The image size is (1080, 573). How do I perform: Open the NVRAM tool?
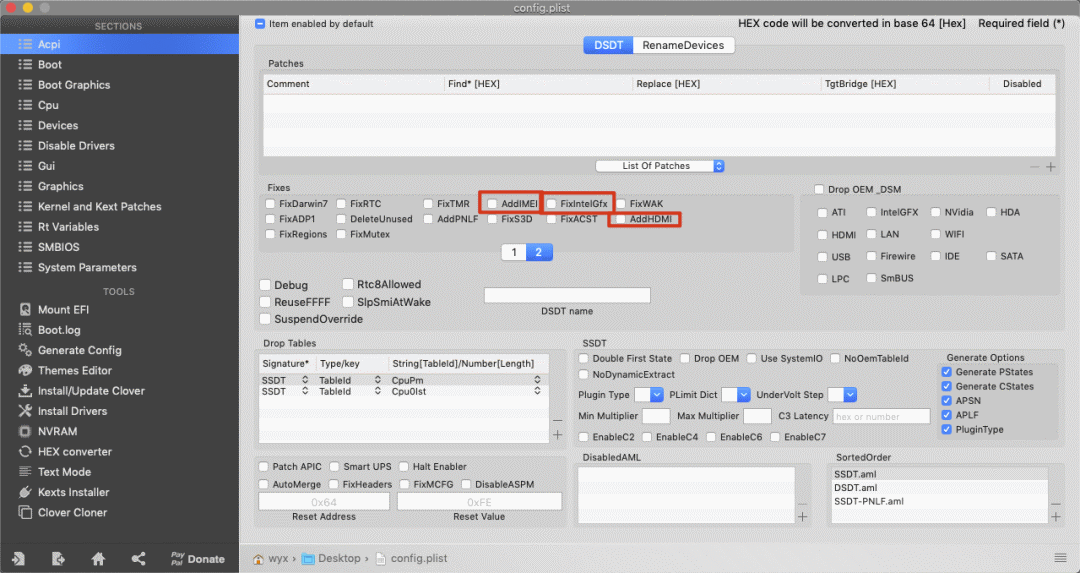point(57,431)
